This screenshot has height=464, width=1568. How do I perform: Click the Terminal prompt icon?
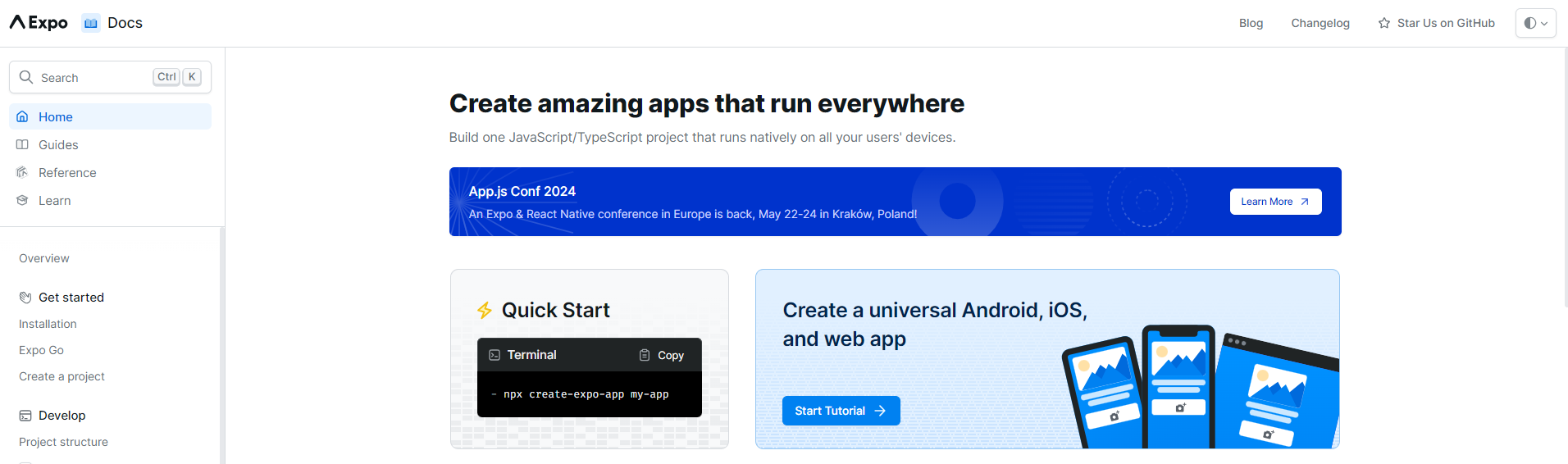coord(495,355)
